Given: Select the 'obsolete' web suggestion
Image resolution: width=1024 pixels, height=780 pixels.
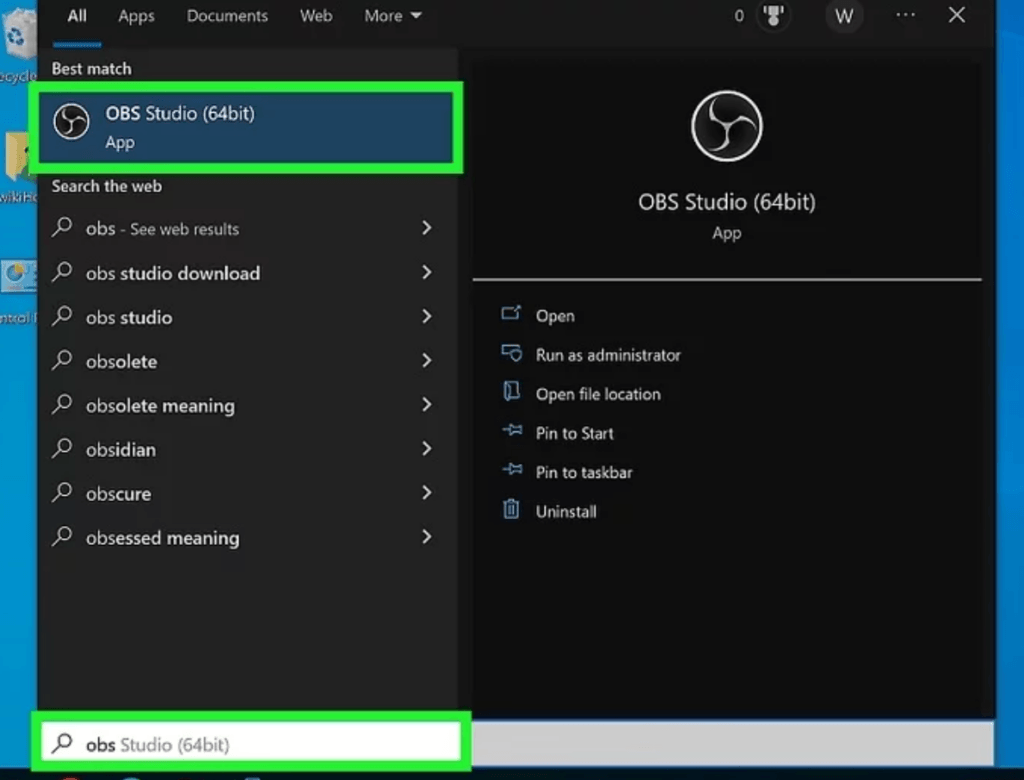Looking at the screenshot, I should click(246, 361).
